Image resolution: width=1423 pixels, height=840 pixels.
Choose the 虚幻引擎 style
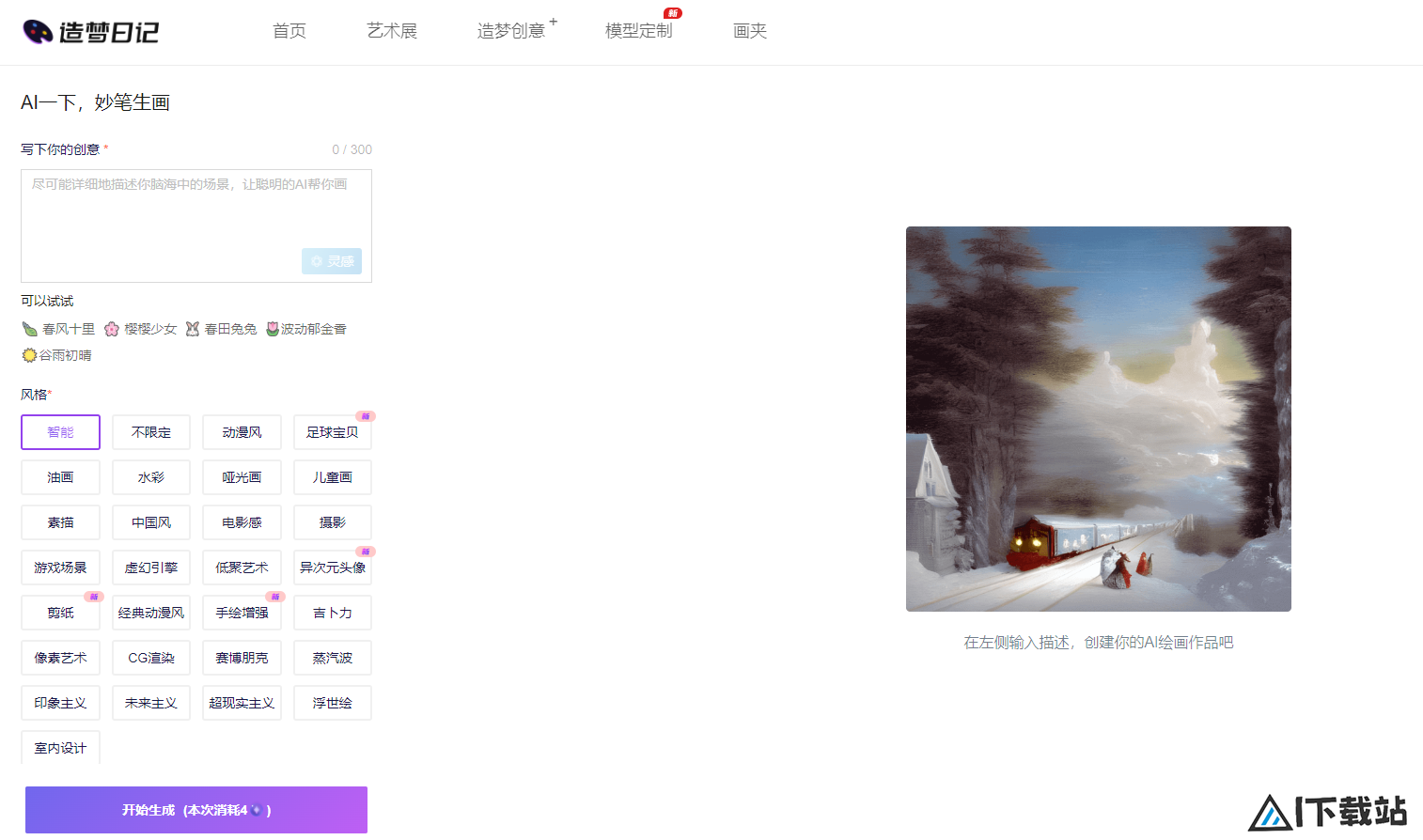point(151,568)
